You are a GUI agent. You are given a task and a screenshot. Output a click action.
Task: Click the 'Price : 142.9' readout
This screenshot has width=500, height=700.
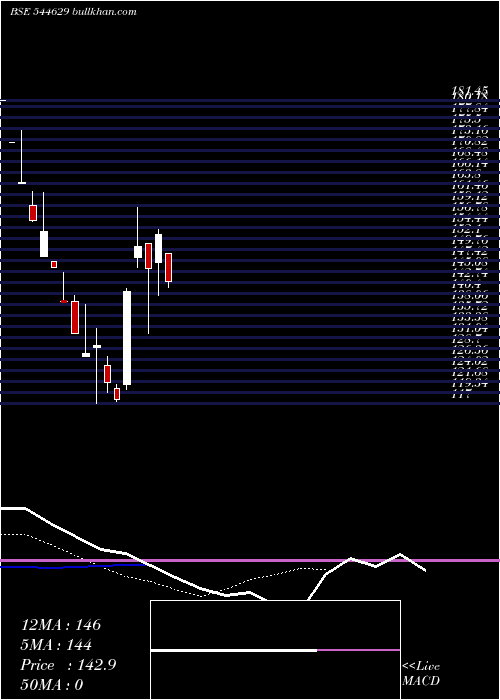point(68,665)
